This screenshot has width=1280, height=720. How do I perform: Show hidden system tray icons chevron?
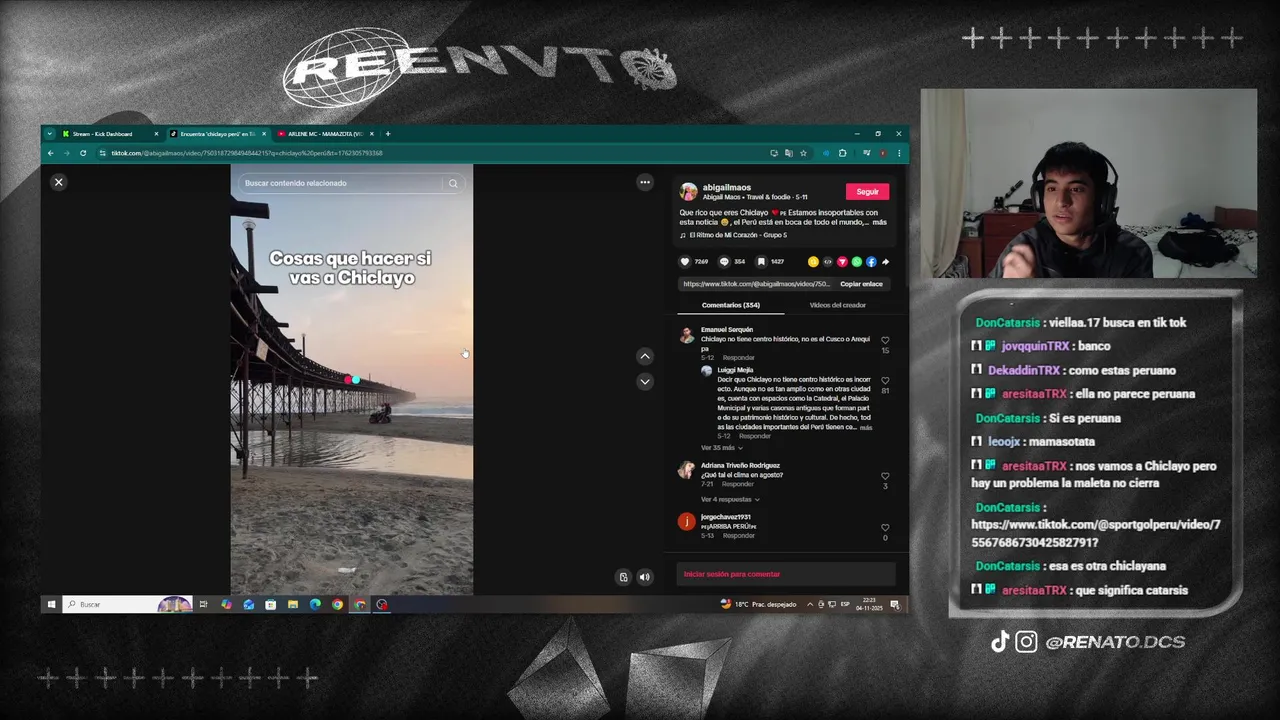coord(810,604)
